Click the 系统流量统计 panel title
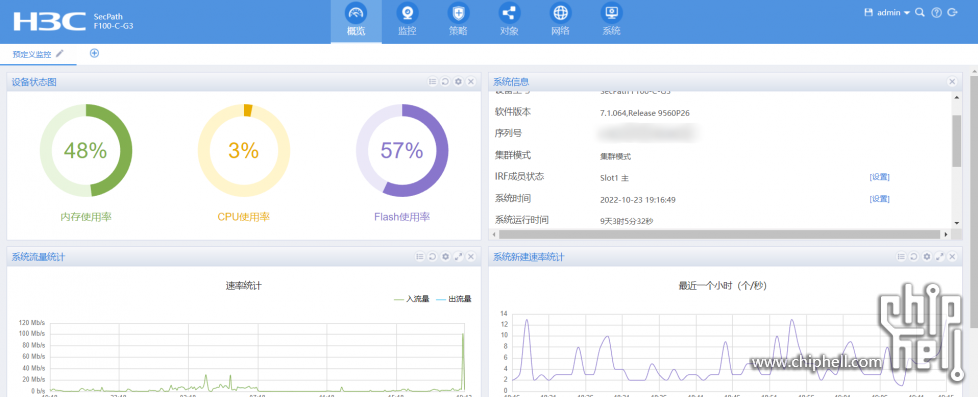The width and height of the screenshot is (978, 397). pyautogui.click(x=39, y=257)
